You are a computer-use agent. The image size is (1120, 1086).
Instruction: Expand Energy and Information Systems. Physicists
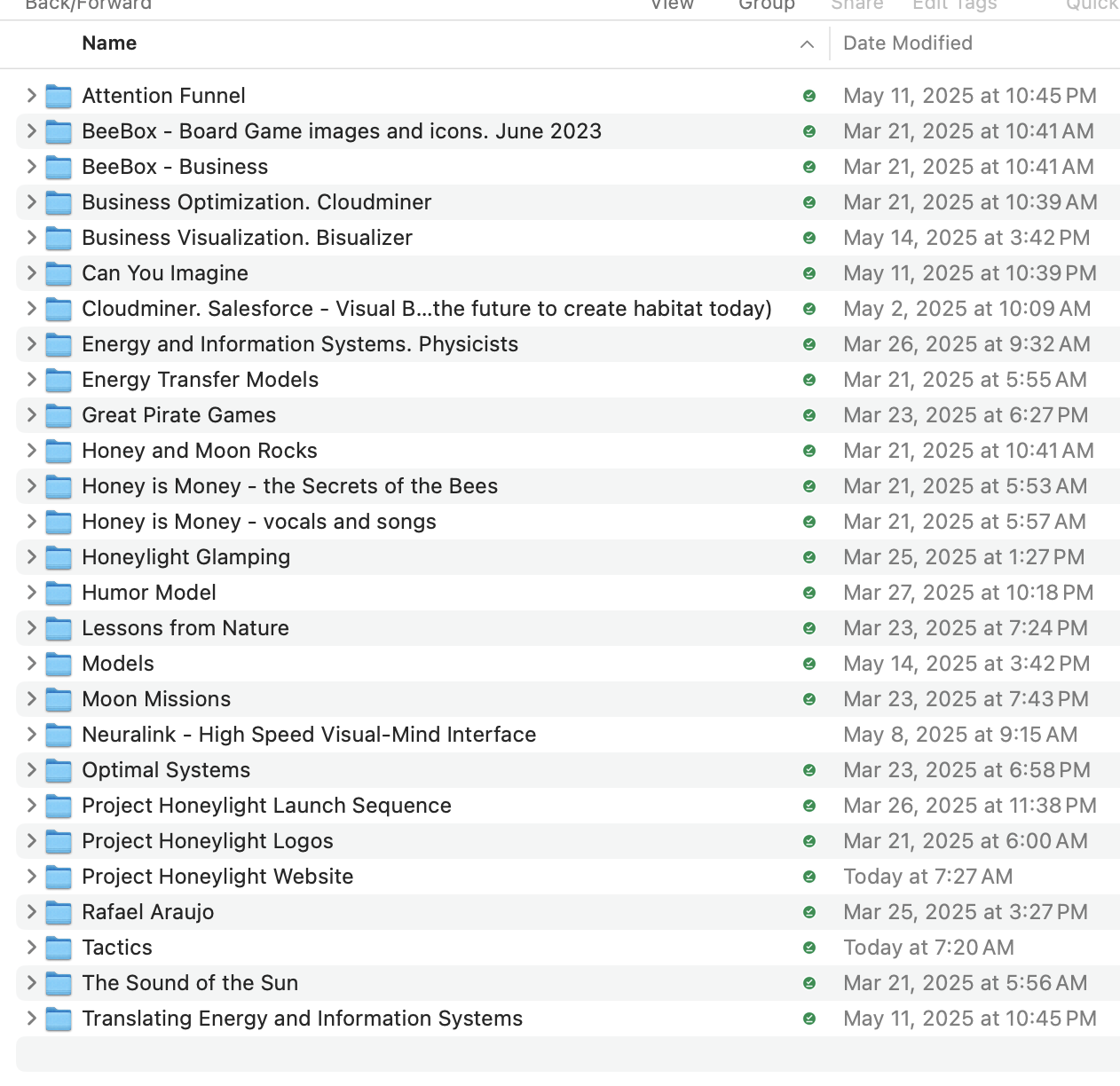31,344
